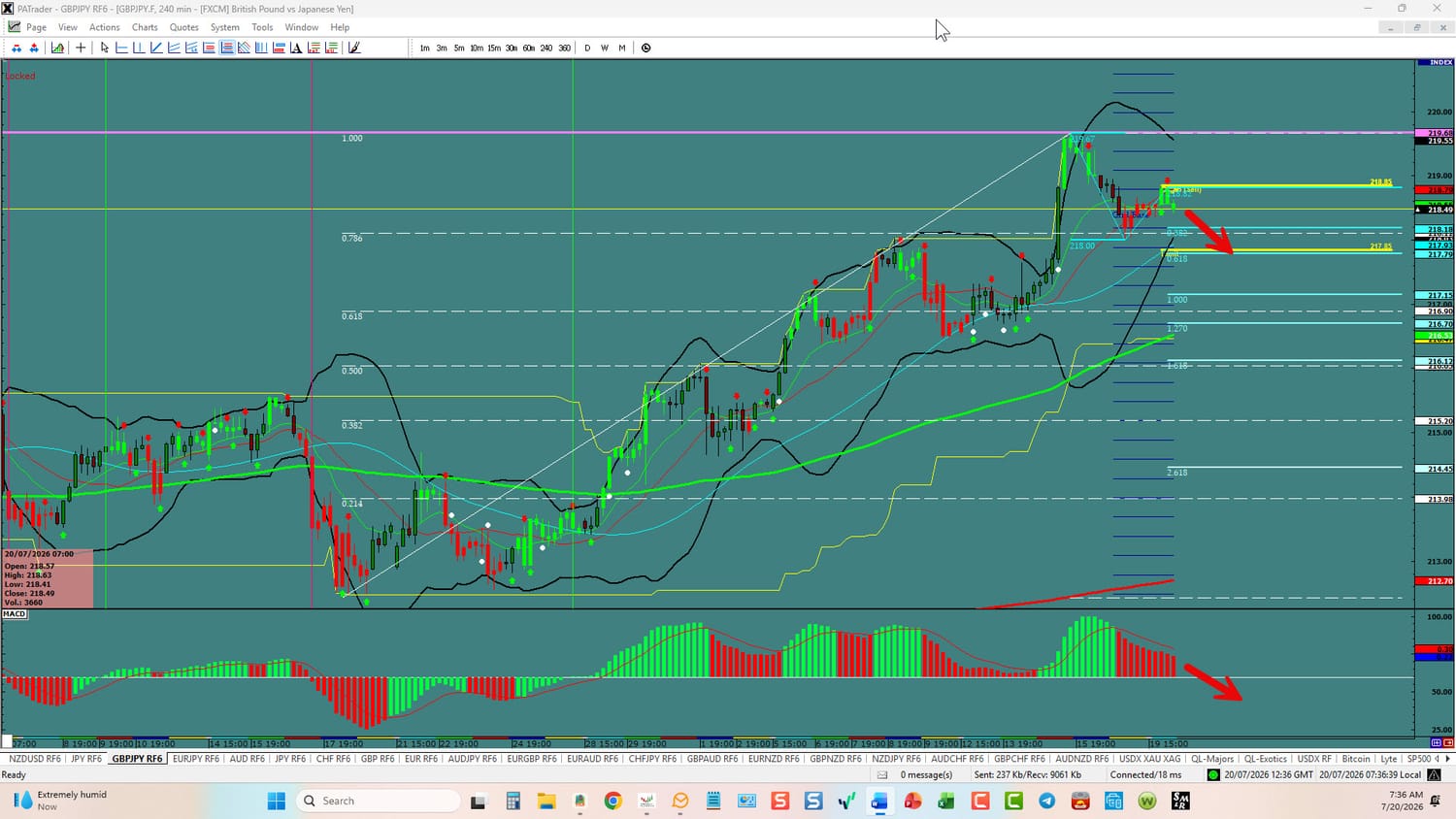Switch to 60m timeframe

[529, 48]
